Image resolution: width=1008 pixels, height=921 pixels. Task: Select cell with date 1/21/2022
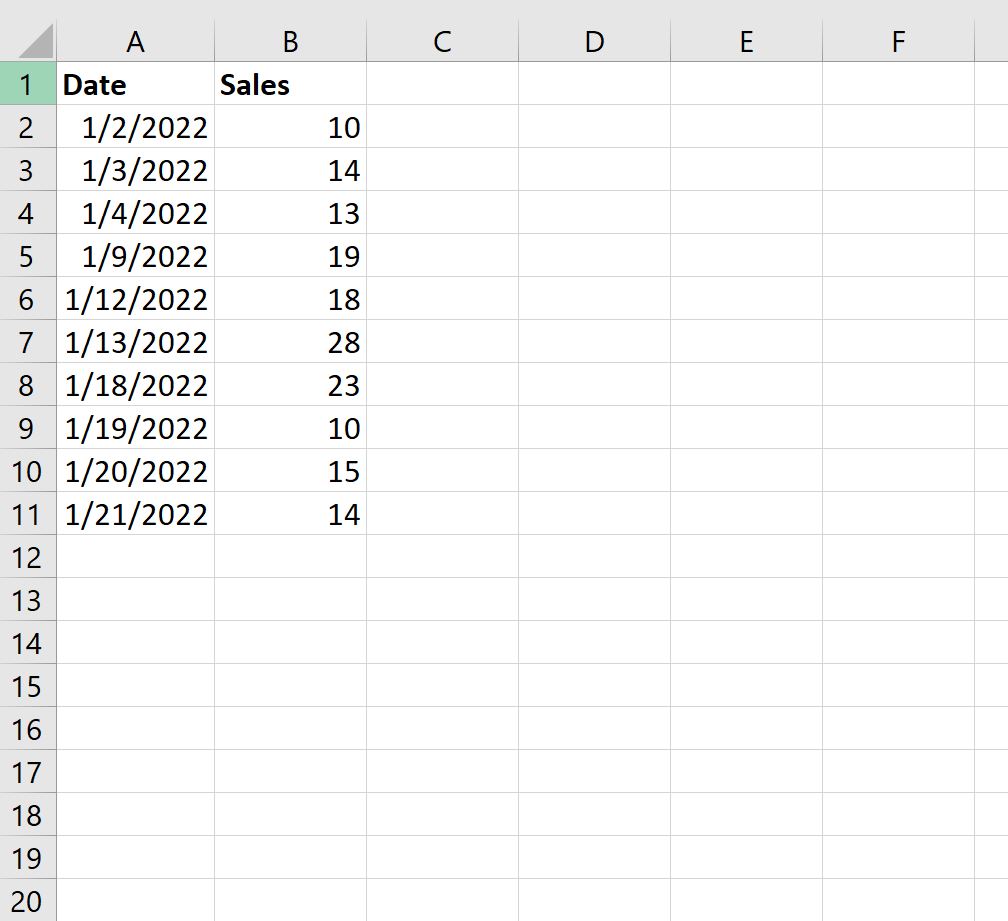click(x=135, y=515)
